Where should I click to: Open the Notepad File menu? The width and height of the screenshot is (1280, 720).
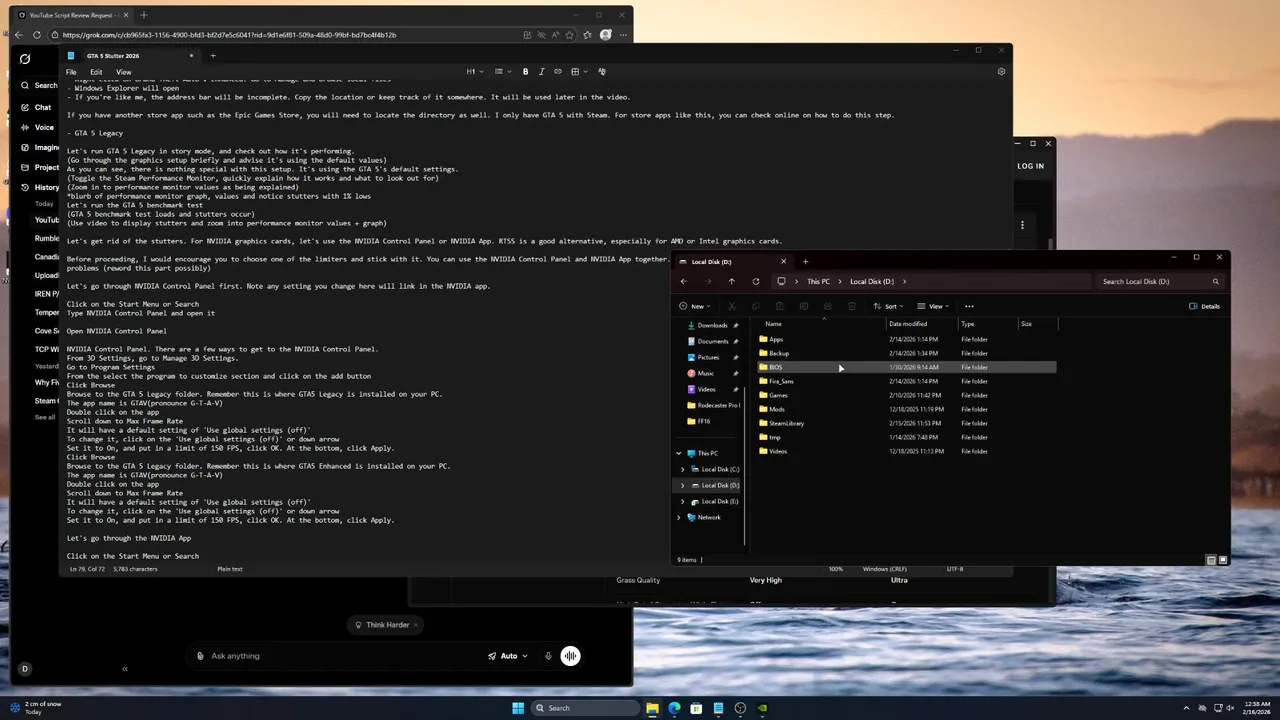(x=71, y=72)
